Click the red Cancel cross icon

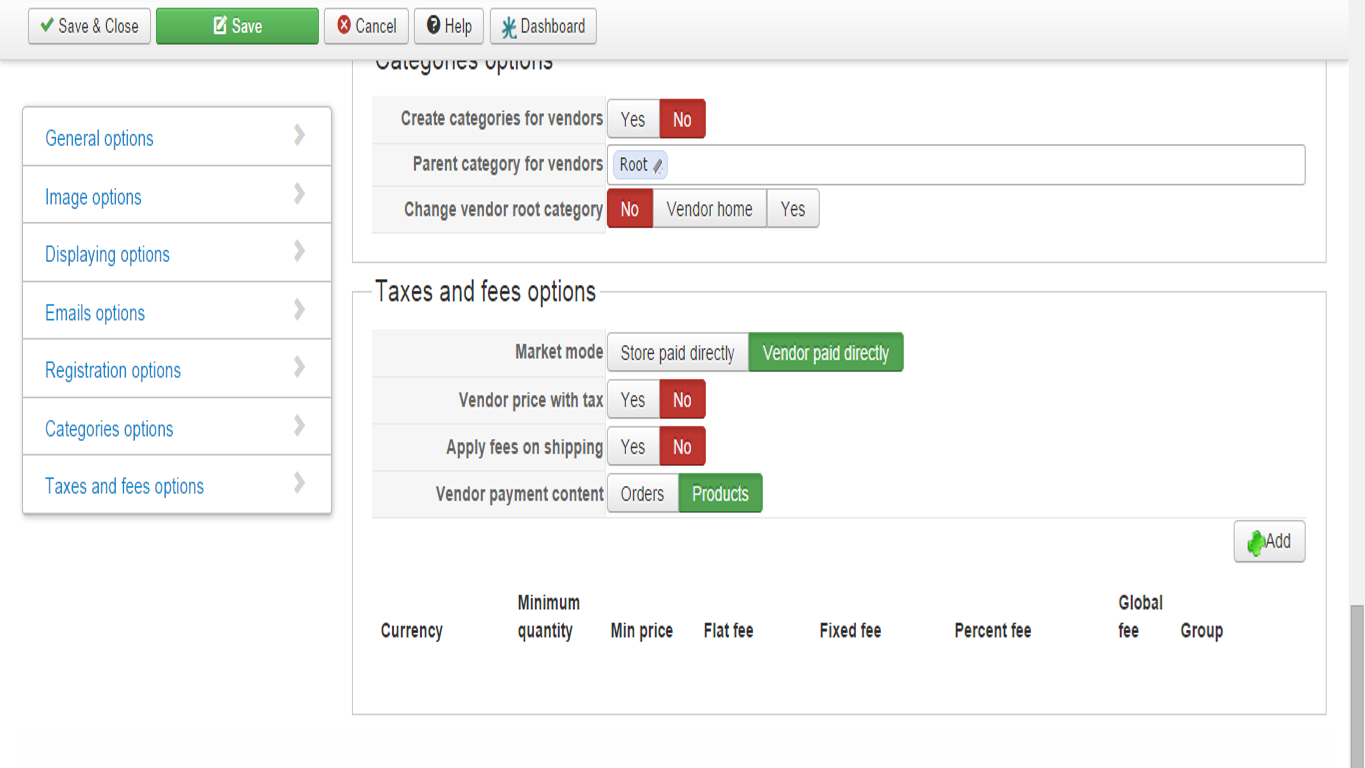coord(344,26)
